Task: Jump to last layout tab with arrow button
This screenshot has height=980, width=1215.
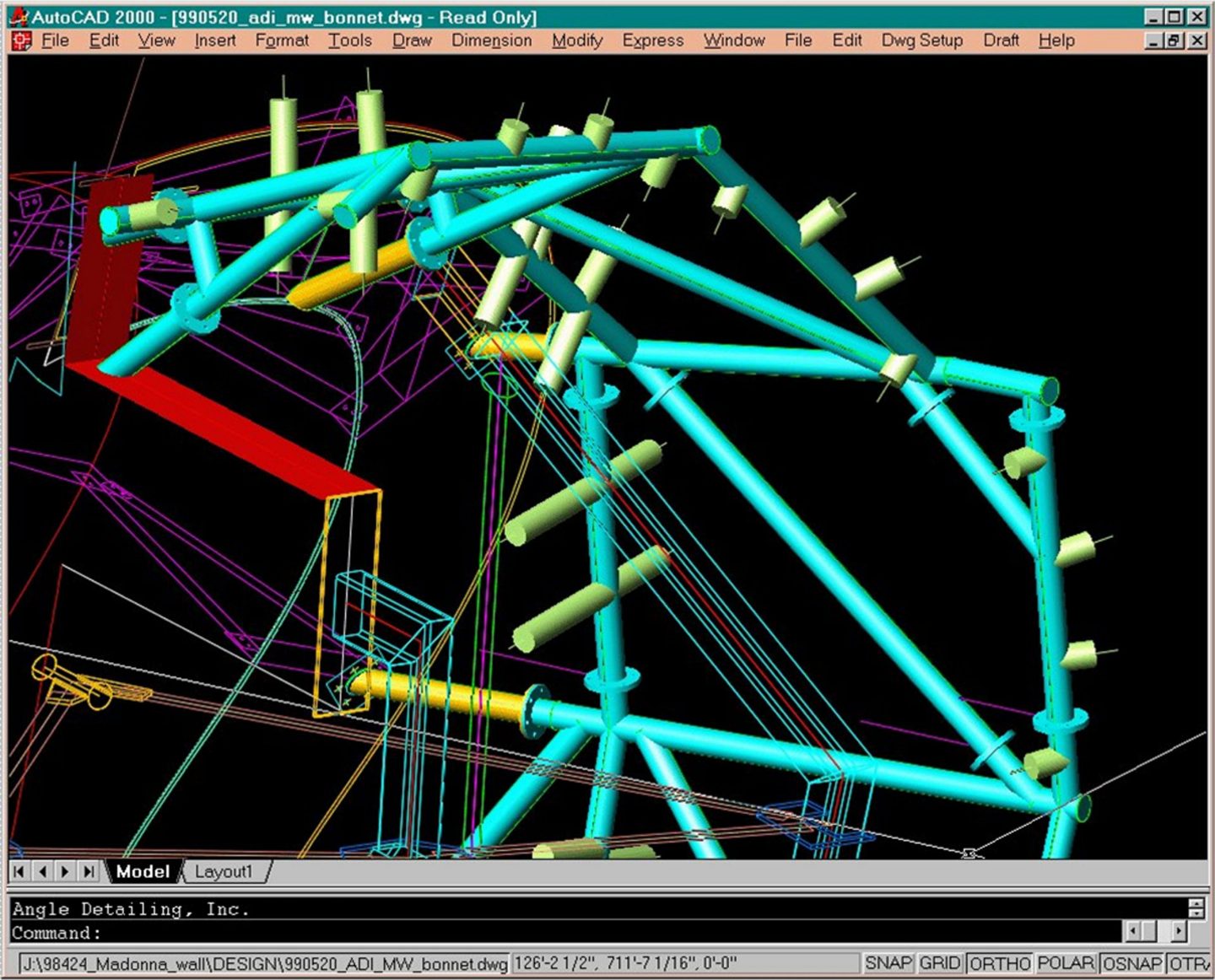Action: (88, 871)
